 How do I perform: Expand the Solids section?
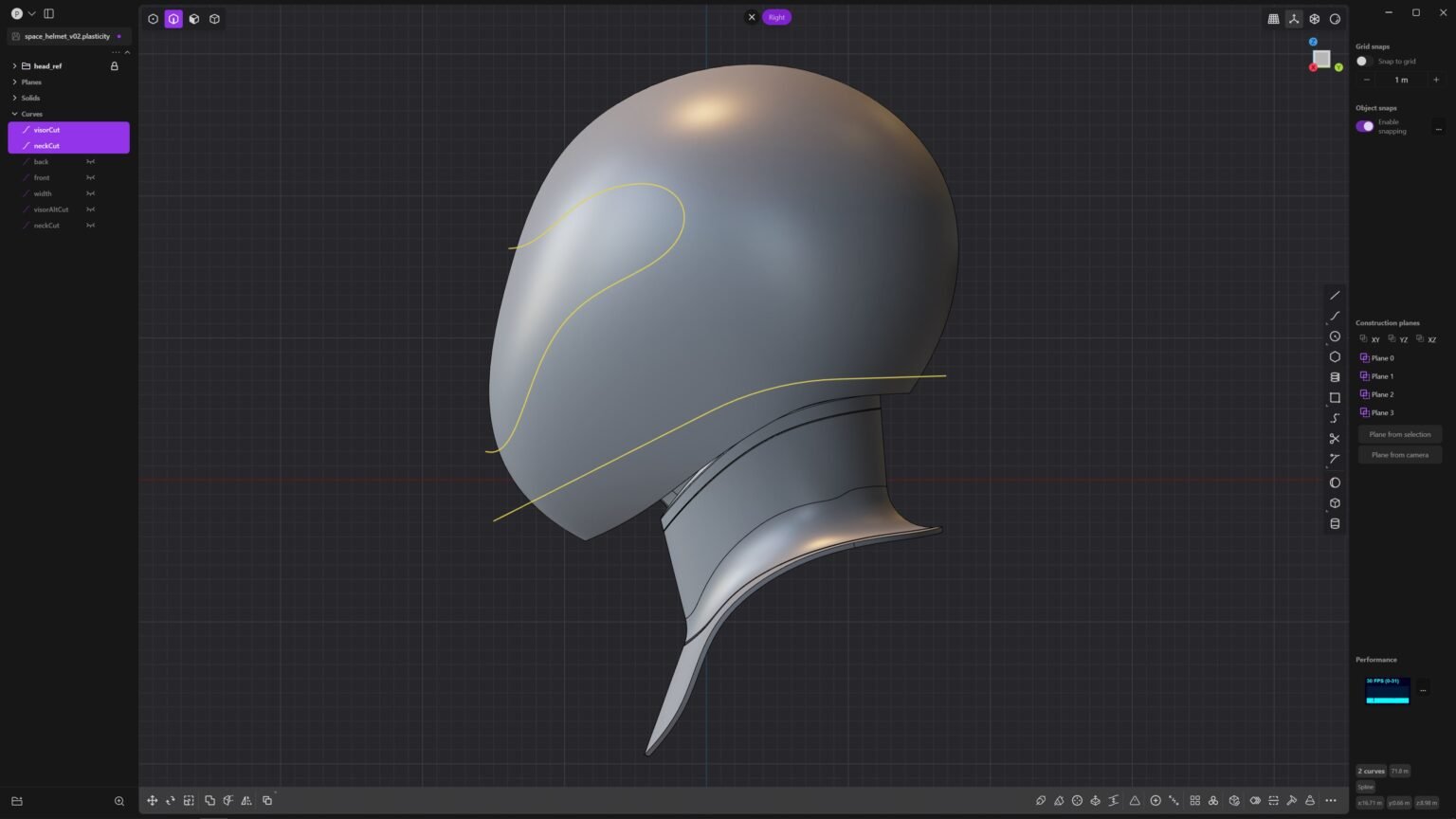coord(14,99)
